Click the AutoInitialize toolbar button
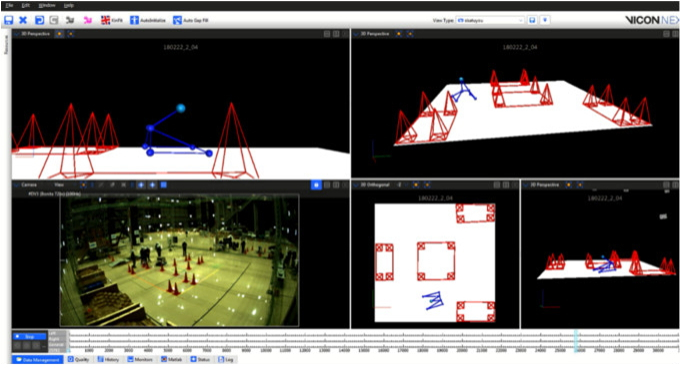 point(148,20)
